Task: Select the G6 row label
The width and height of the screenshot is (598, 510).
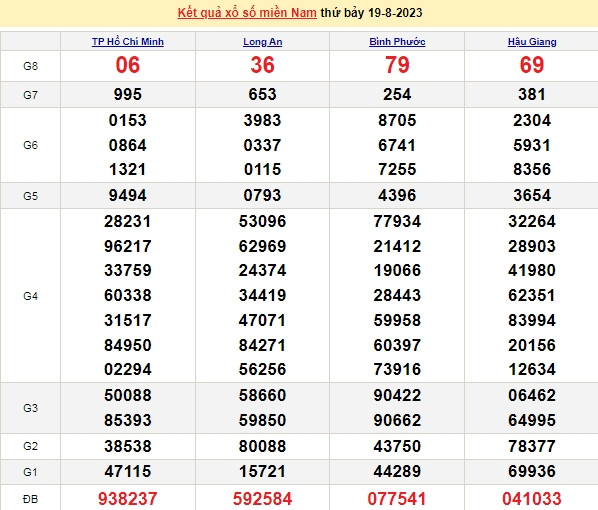Action: click(31, 145)
